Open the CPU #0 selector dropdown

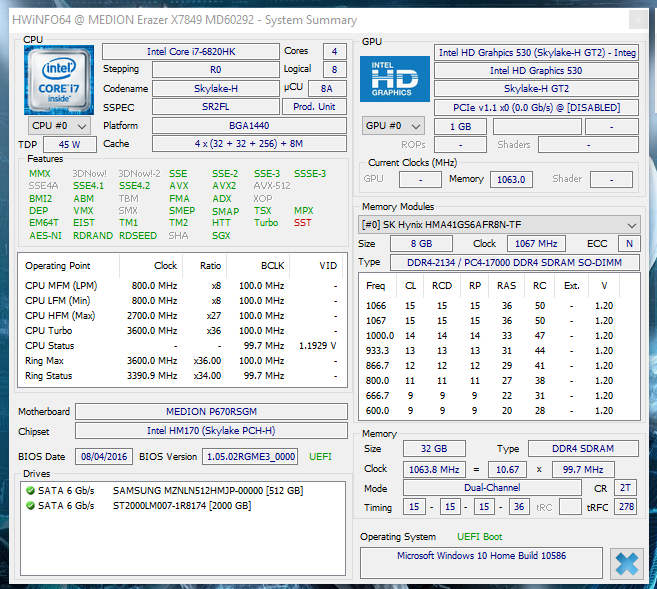click(60, 125)
